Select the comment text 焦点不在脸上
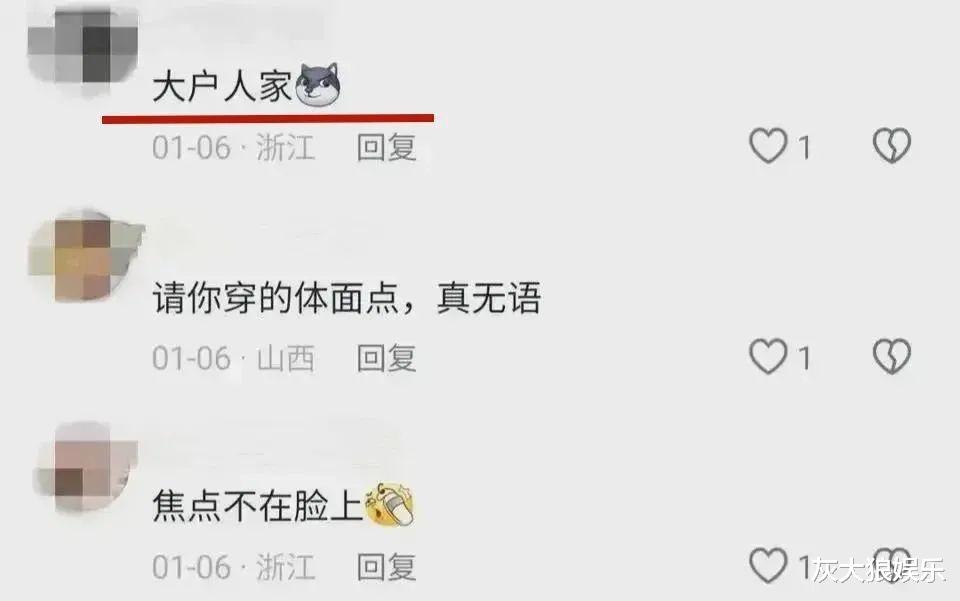The width and height of the screenshot is (960, 601). 258,506
